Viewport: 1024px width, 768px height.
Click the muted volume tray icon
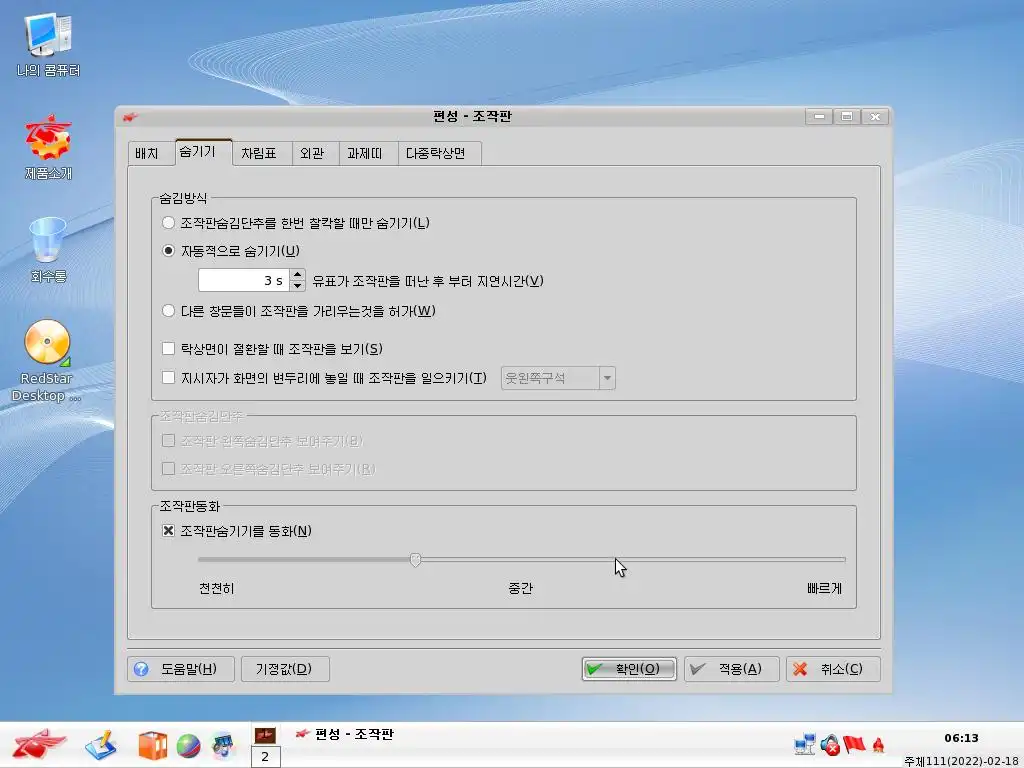(830, 744)
